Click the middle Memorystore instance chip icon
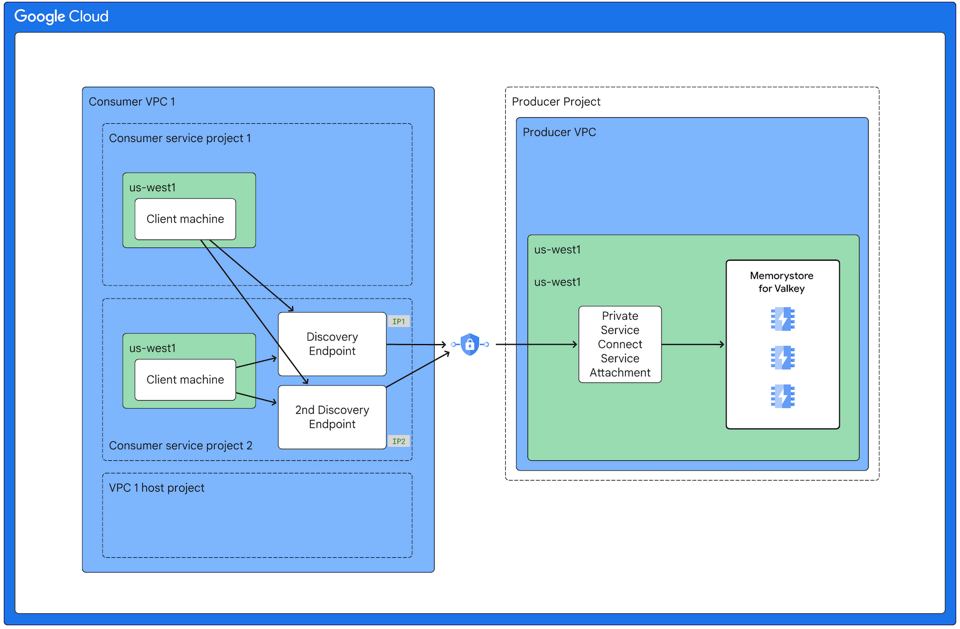Viewport: 960px width, 629px height. [782, 358]
